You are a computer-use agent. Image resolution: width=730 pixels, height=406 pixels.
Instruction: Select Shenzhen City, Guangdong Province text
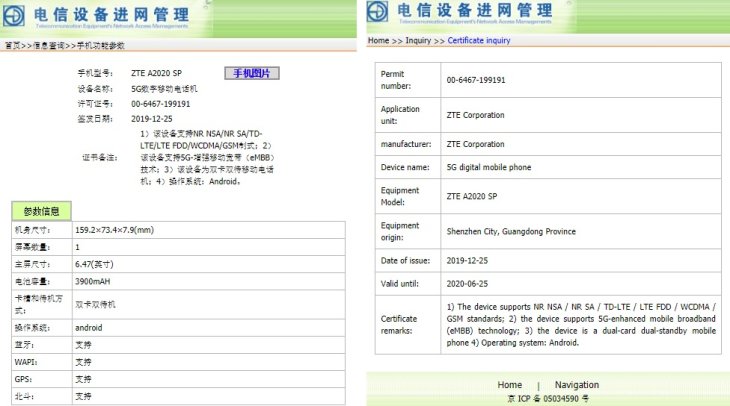pyautogui.click(x=511, y=231)
